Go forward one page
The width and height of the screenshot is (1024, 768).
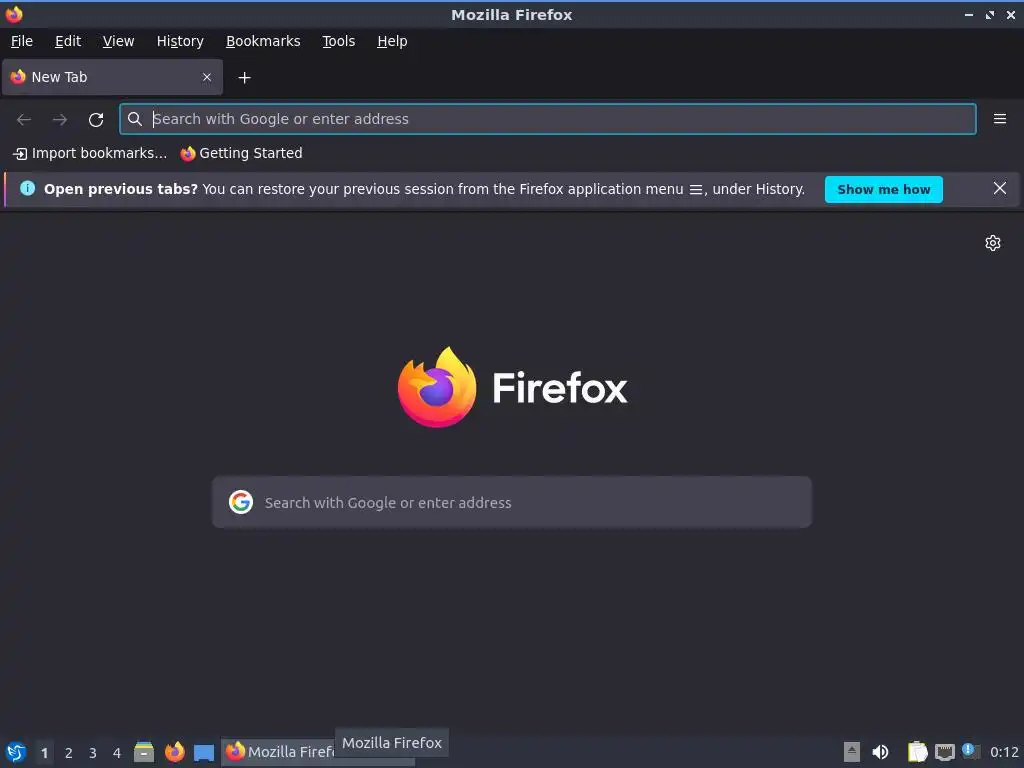click(x=59, y=119)
